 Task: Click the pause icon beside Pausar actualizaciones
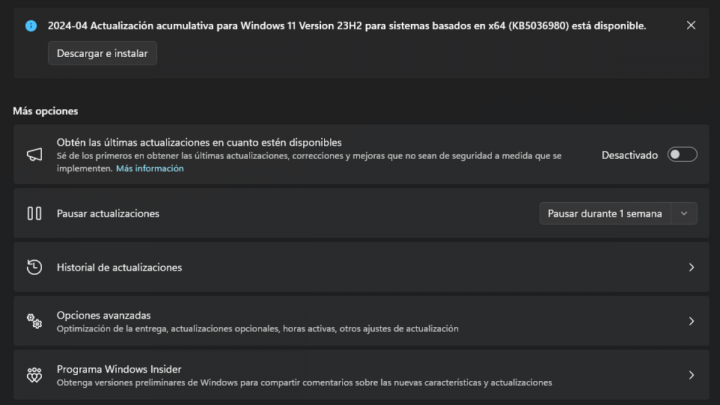pos(34,214)
